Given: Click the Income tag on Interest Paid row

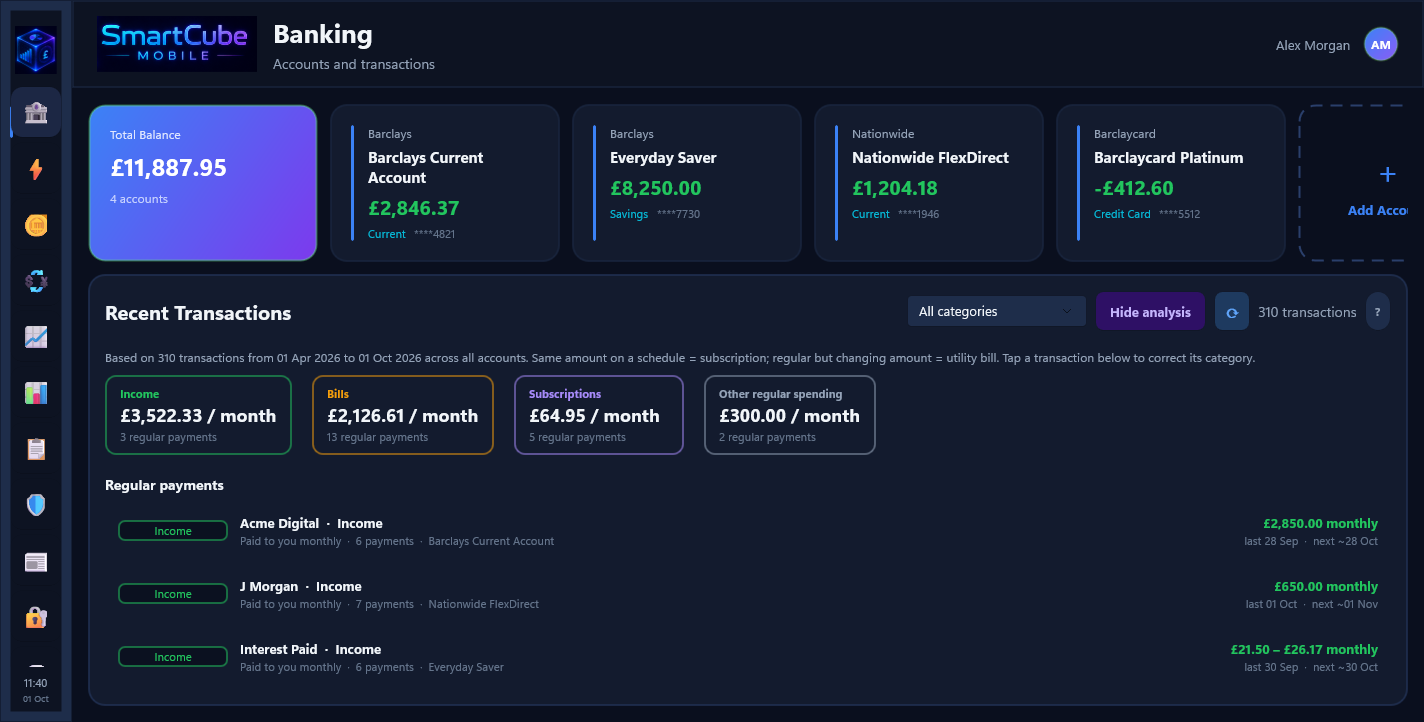Looking at the screenshot, I should (173, 657).
